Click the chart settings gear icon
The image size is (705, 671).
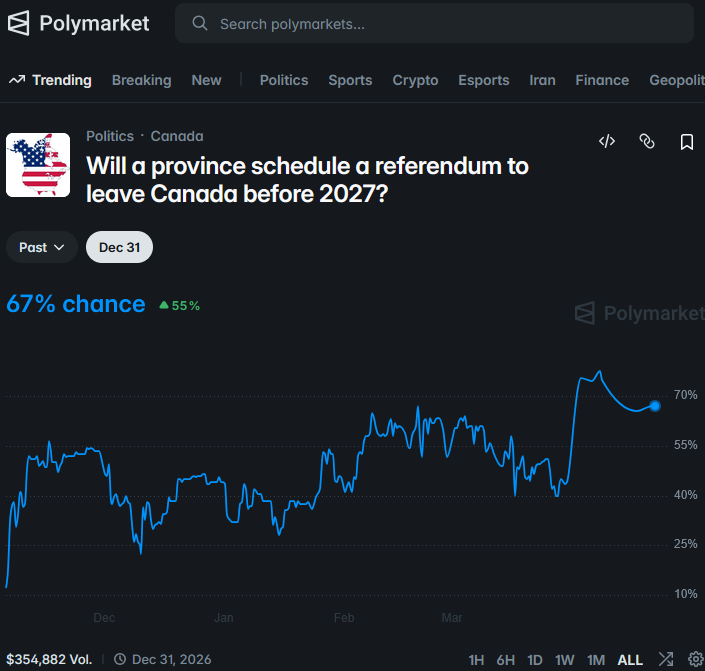click(696, 660)
